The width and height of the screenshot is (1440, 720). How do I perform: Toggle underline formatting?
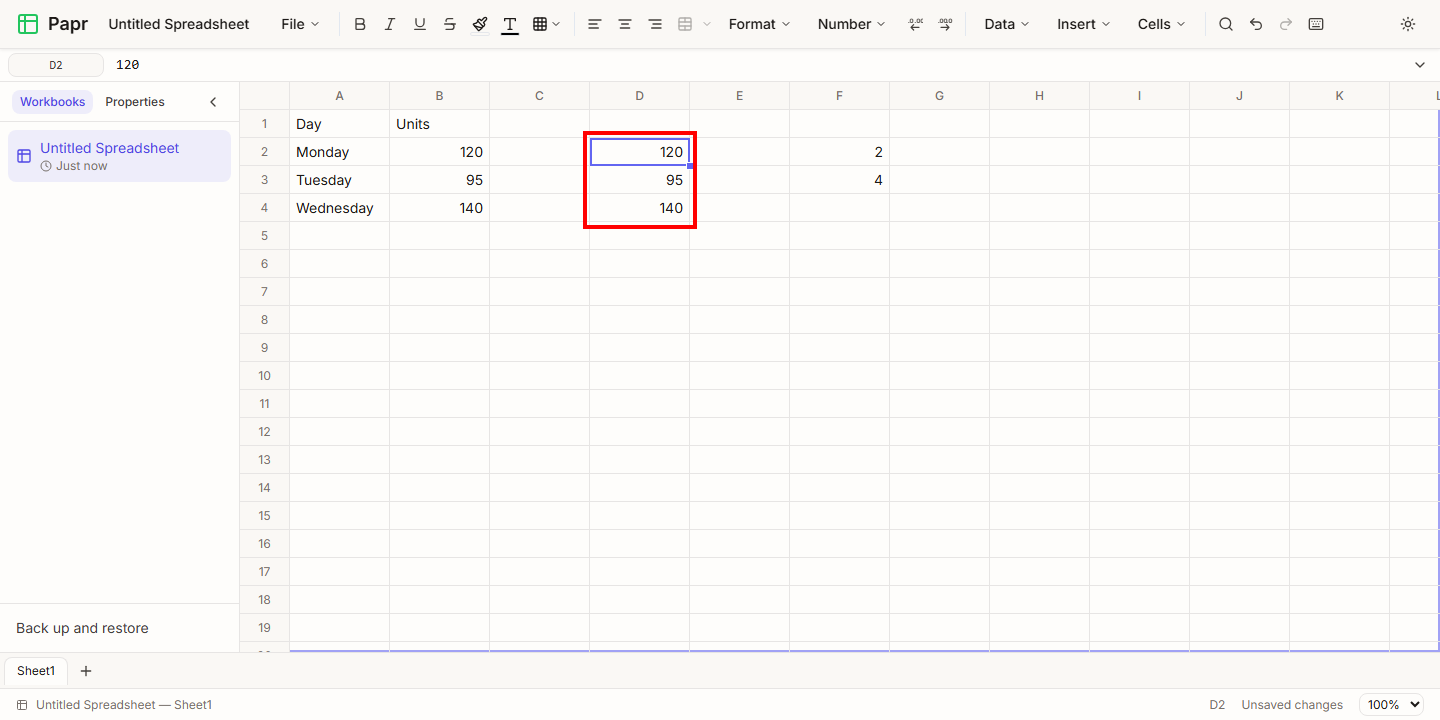pos(420,24)
